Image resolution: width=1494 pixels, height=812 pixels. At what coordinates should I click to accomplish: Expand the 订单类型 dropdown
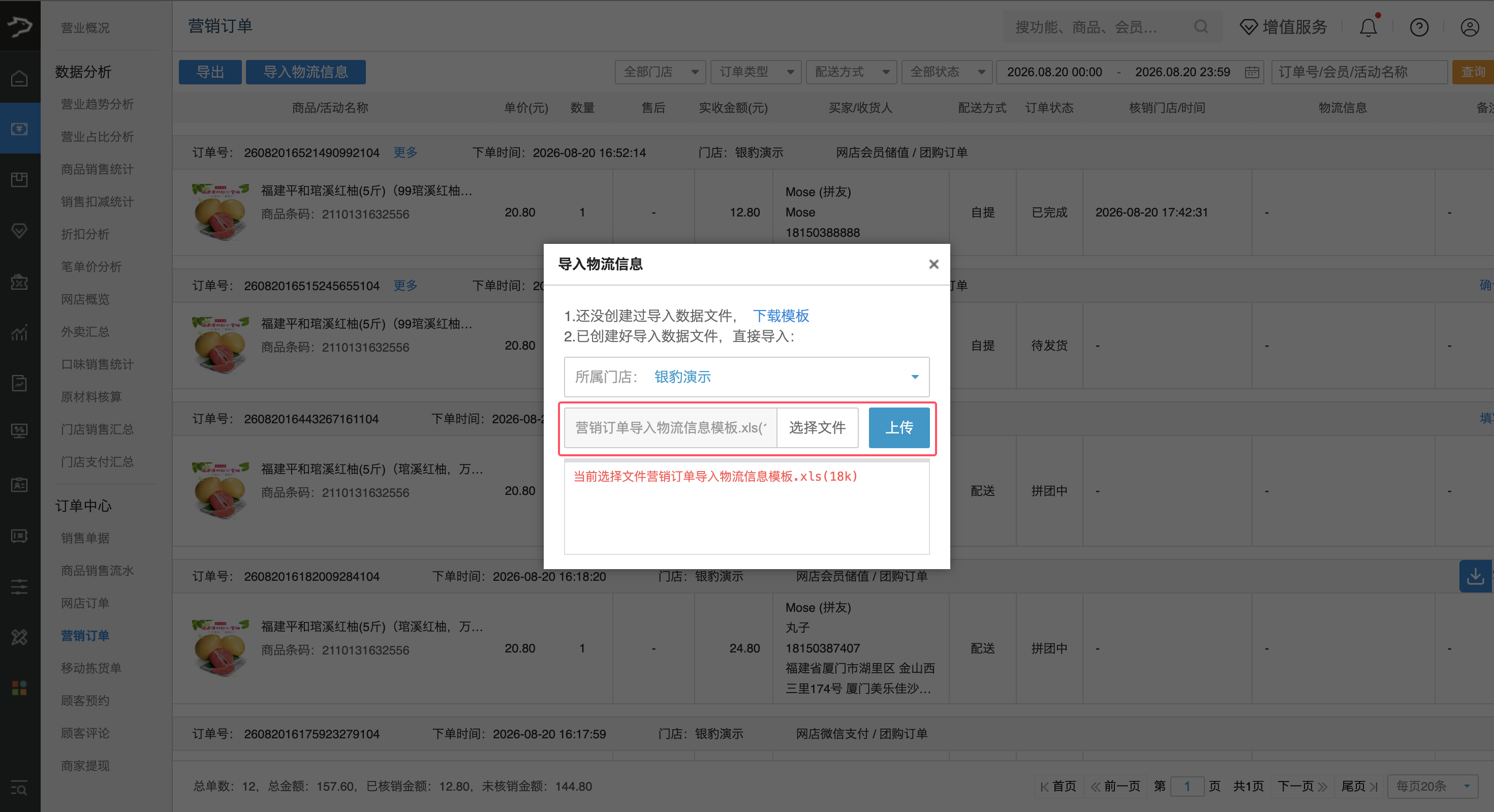[x=756, y=72]
